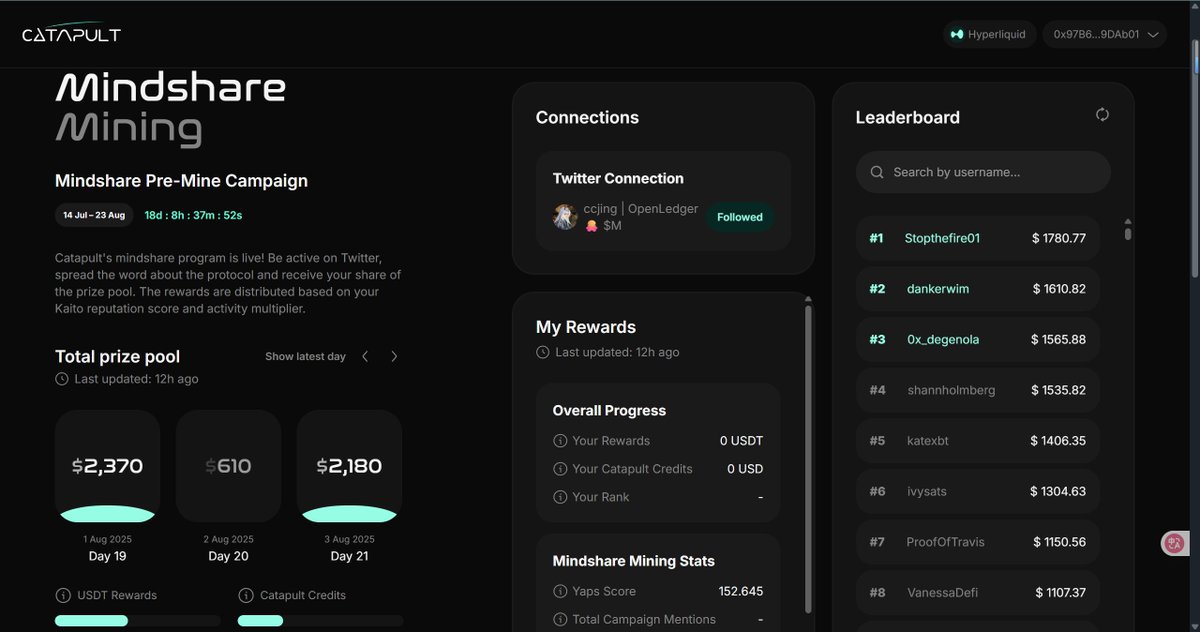
Task: Click the Your Catapult Credits value 0 USD
Action: 745,469
